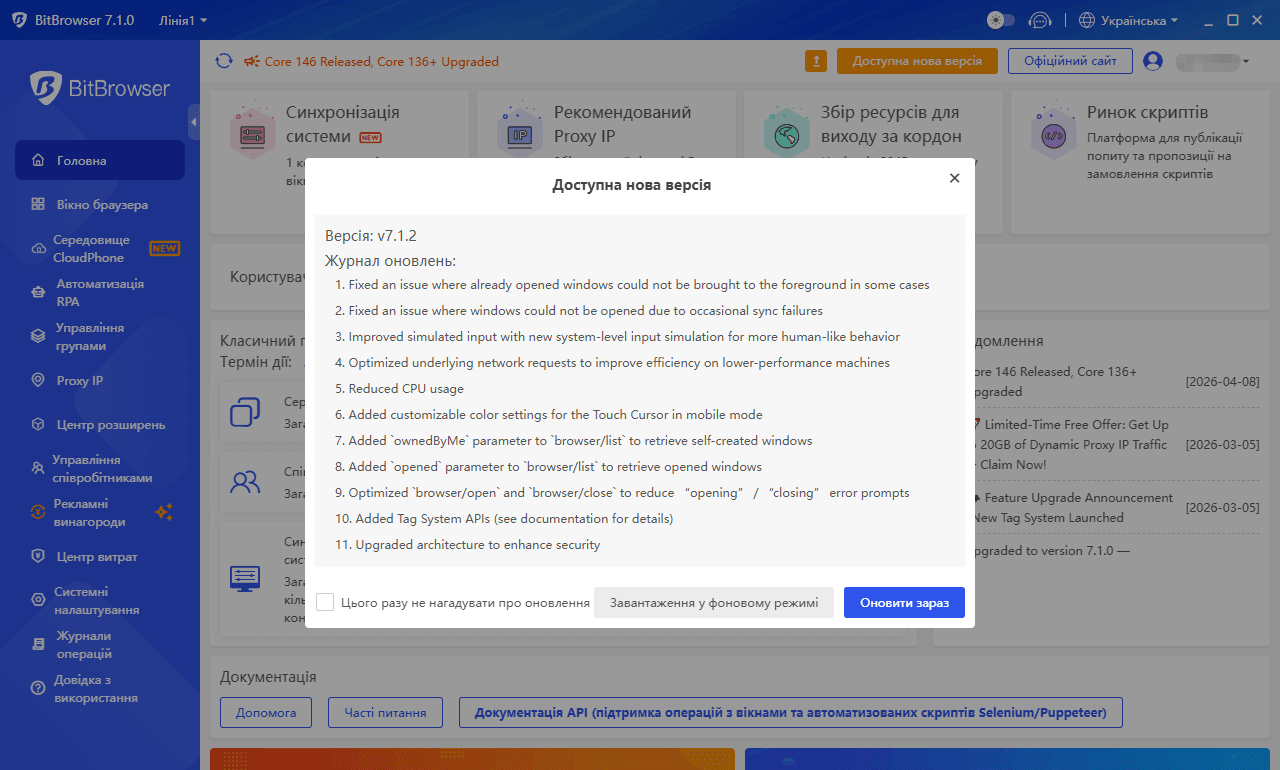Open the Документація API link

(790, 713)
